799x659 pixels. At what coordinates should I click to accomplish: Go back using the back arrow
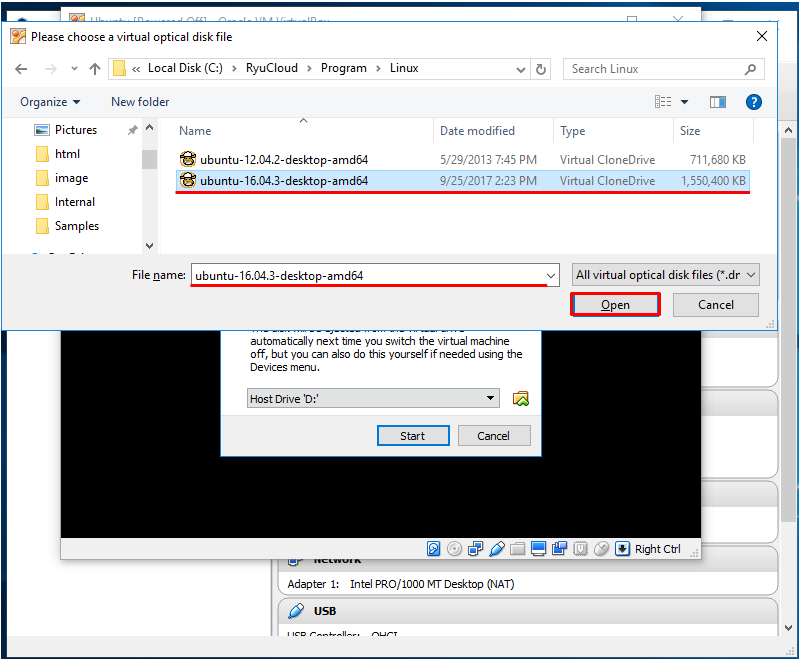tap(21, 69)
